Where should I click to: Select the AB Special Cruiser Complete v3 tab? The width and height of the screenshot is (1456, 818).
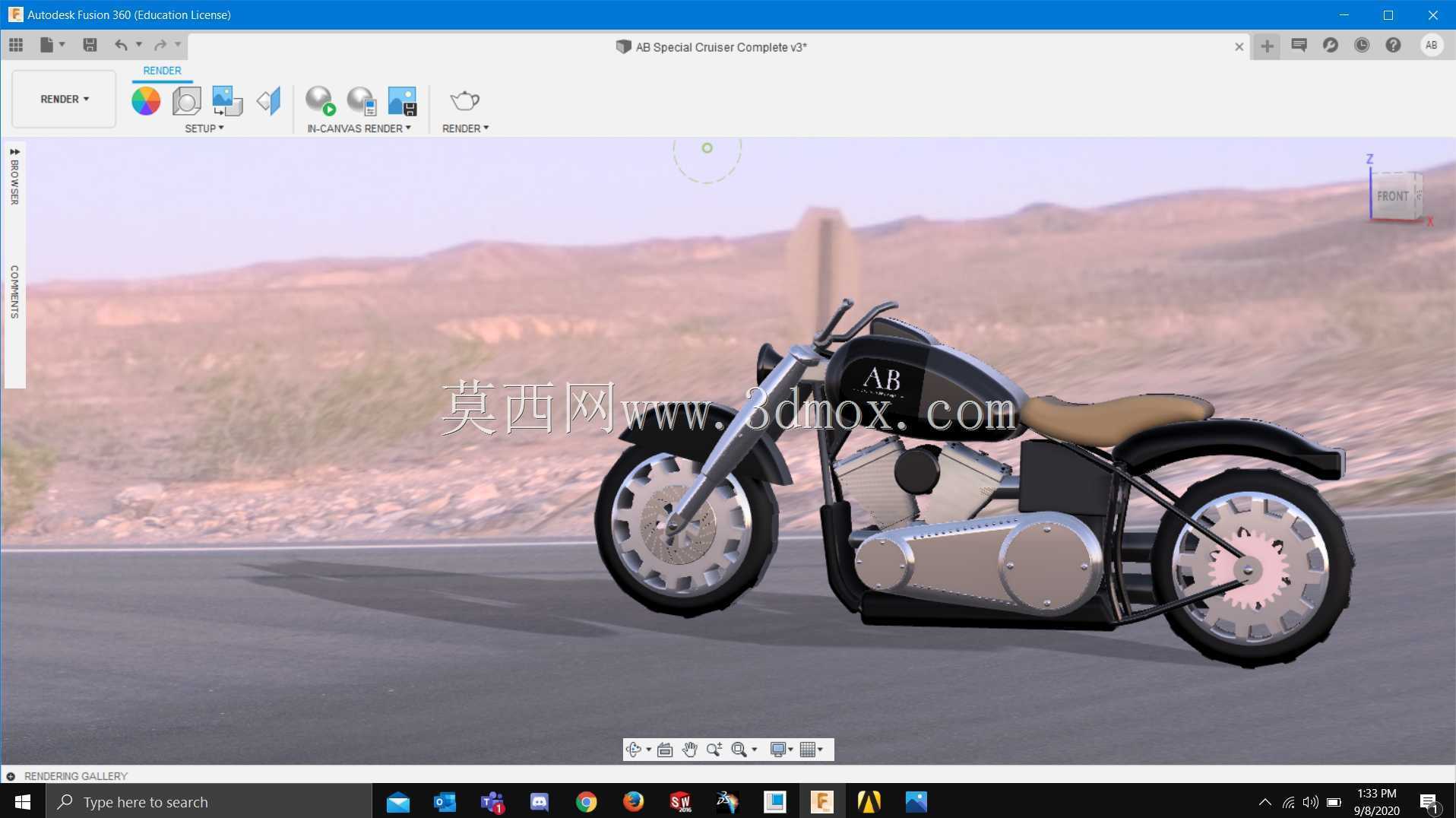[711, 47]
